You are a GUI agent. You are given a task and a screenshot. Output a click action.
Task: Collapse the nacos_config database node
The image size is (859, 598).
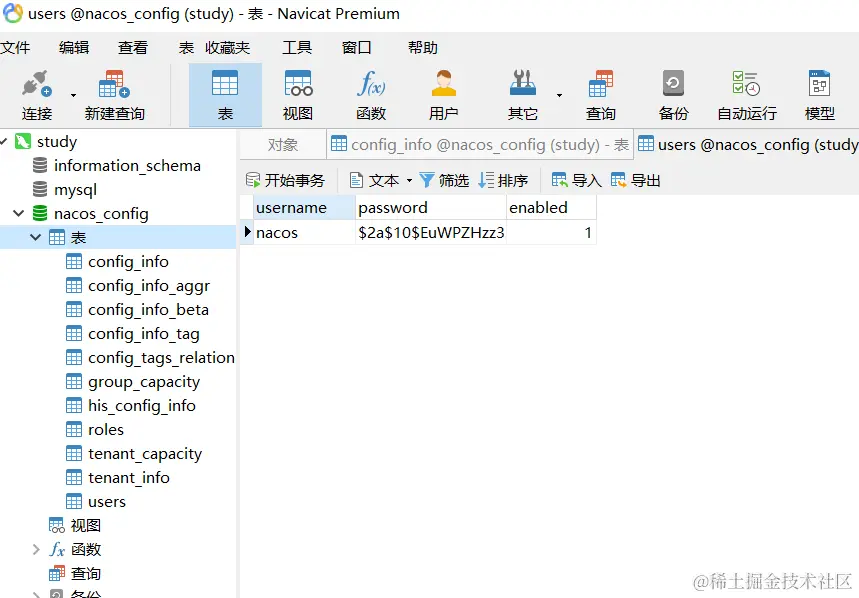pos(19,213)
